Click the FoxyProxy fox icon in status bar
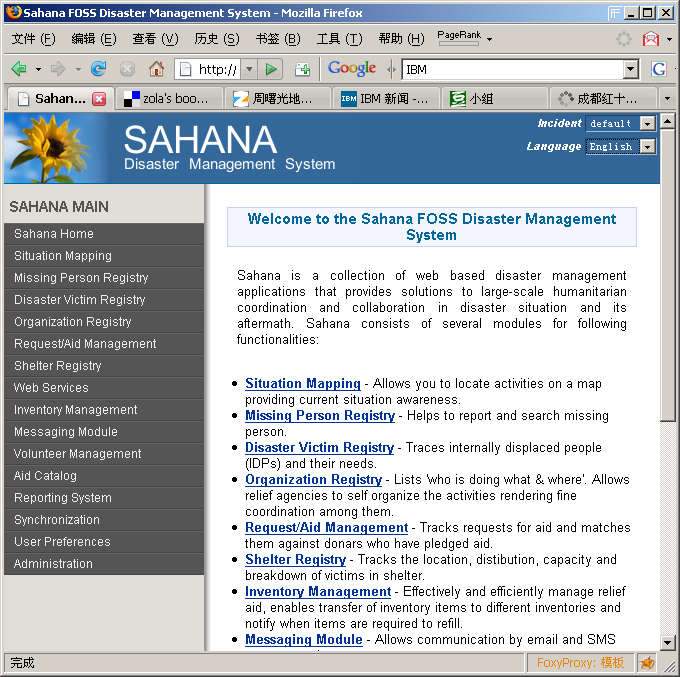 [647, 662]
